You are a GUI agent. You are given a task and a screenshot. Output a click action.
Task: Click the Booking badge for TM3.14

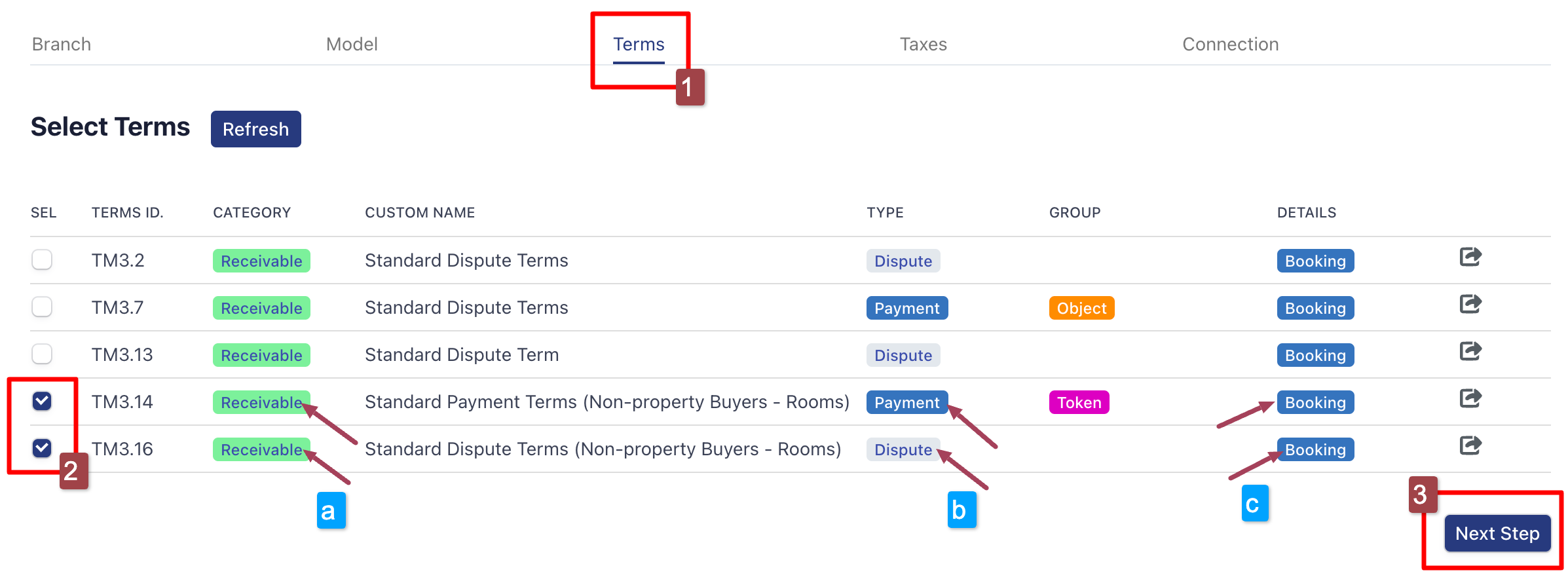1315,402
